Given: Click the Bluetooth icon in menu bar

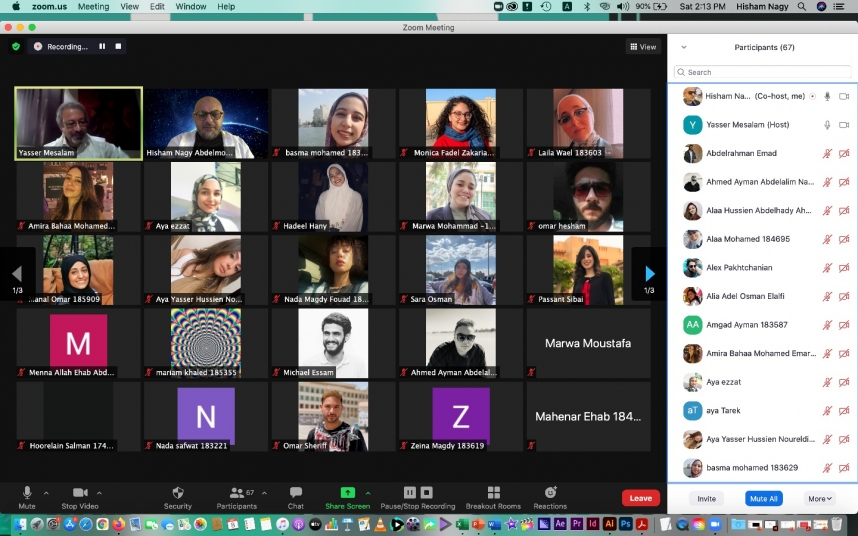Looking at the screenshot, I should (587, 7).
